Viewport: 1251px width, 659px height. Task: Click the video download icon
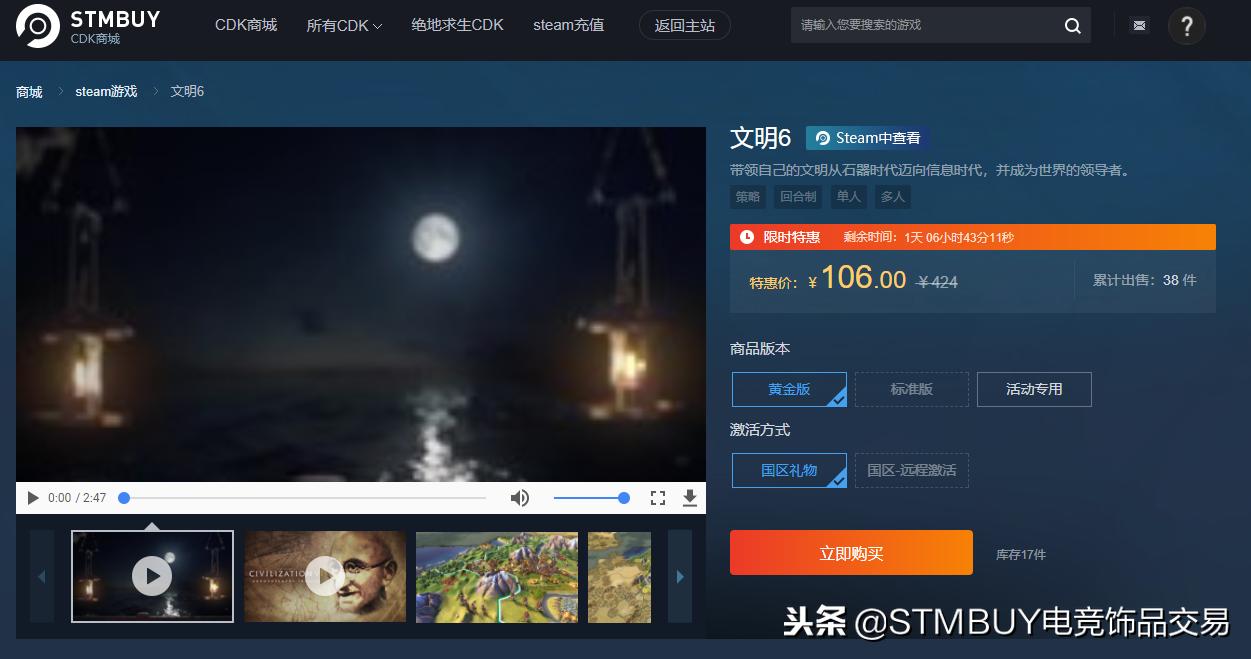tap(689, 497)
